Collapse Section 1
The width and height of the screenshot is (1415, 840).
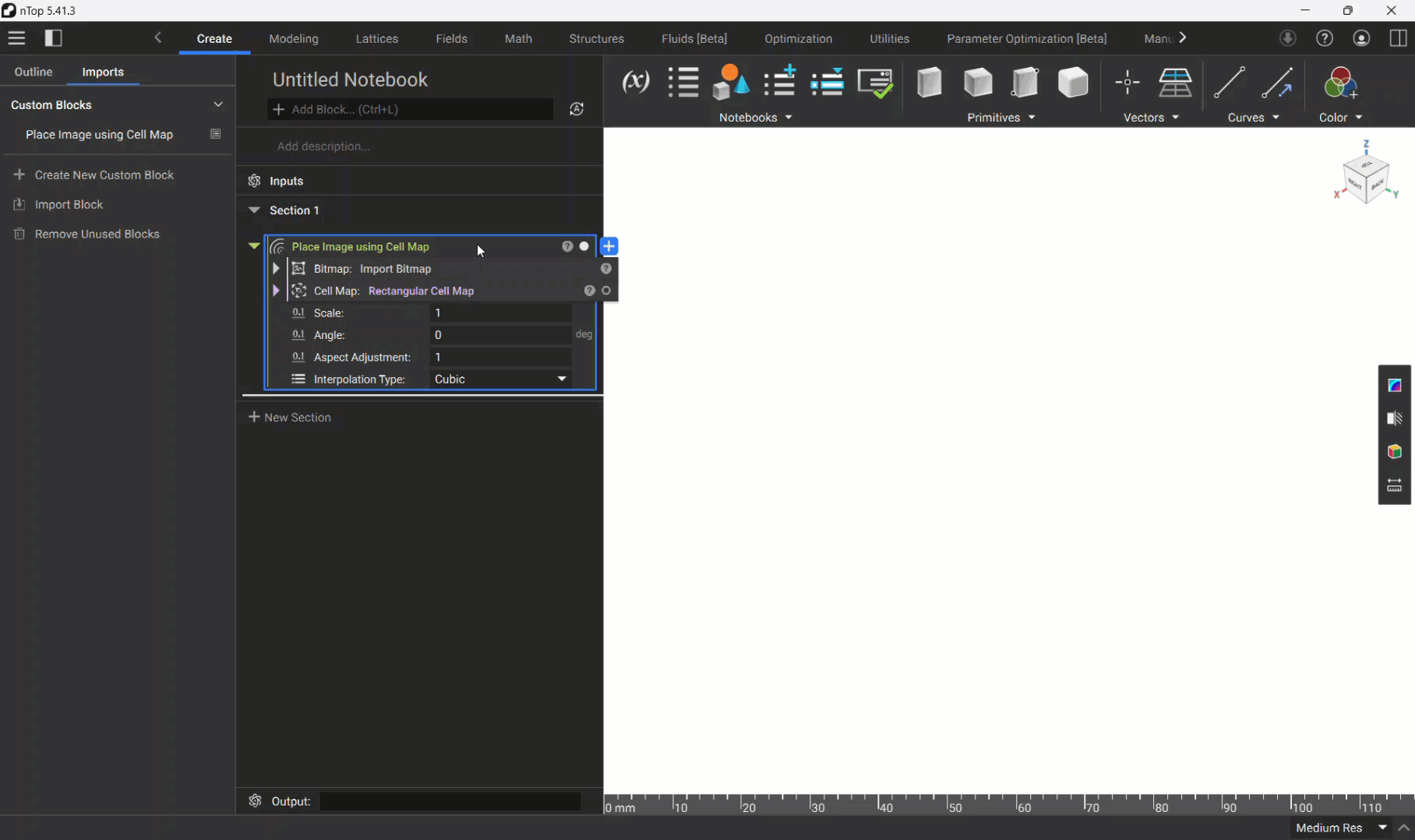pyautogui.click(x=254, y=210)
